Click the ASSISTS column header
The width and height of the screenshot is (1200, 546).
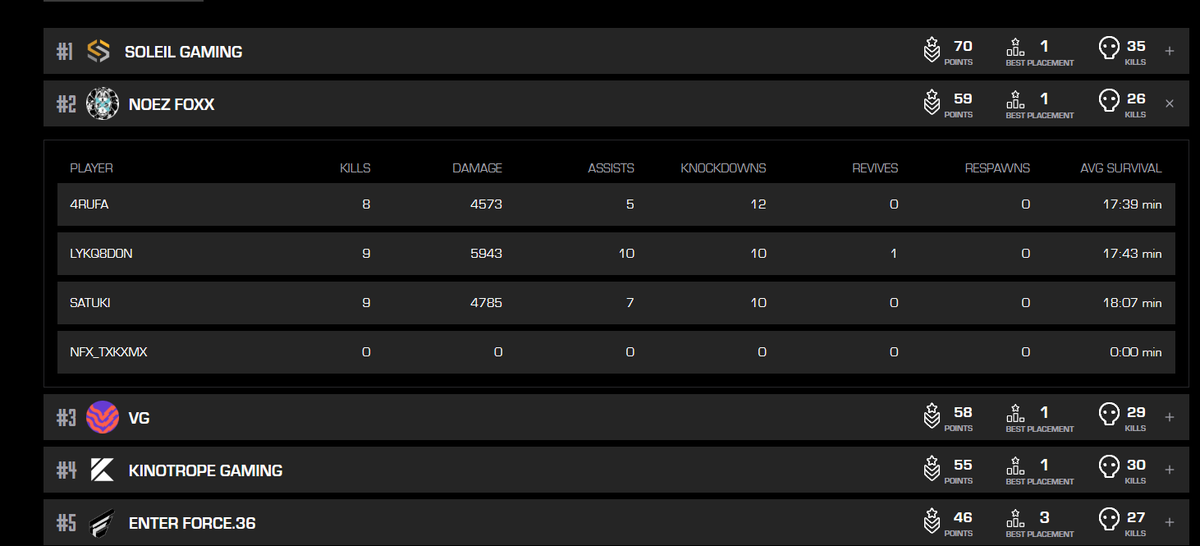click(x=611, y=168)
